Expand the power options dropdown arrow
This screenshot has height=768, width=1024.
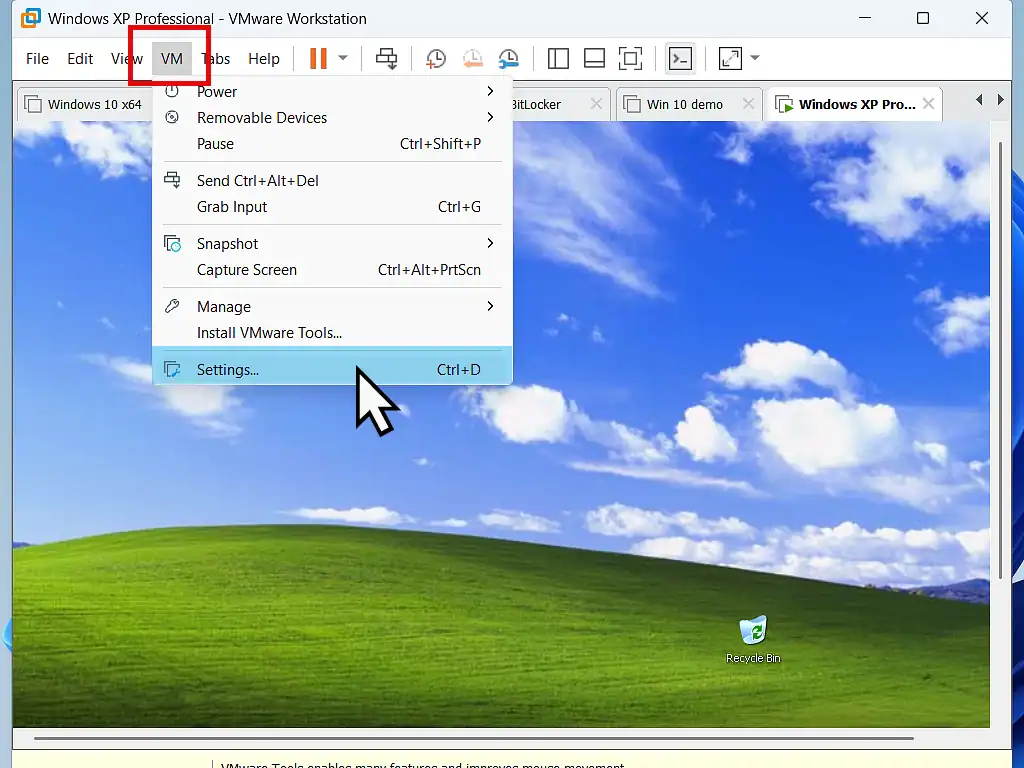pyautogui.click(x=343, y=58)
